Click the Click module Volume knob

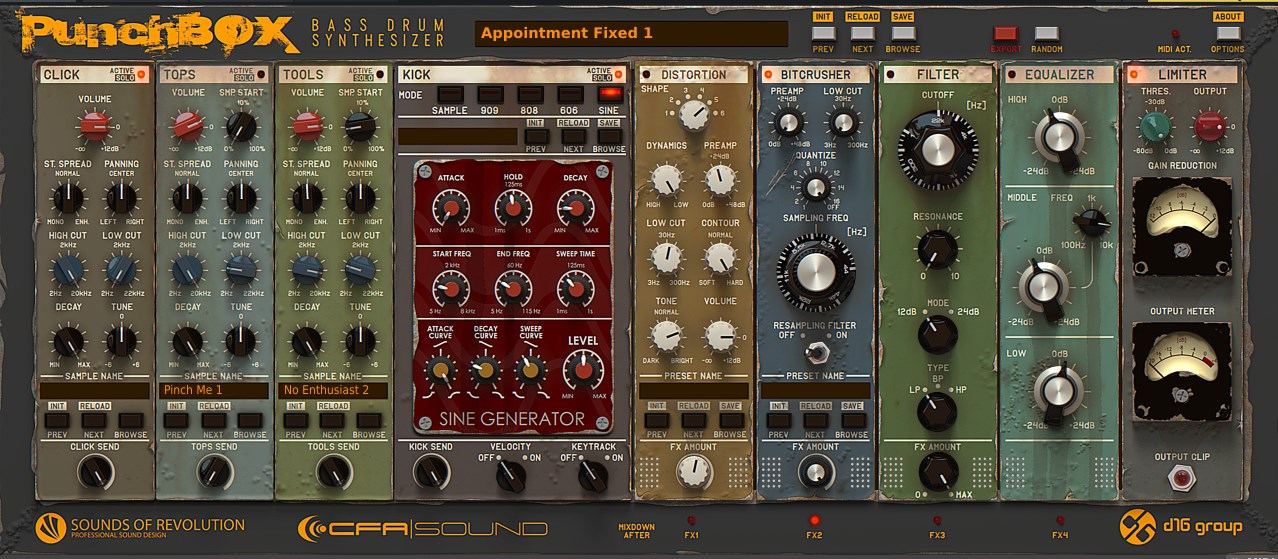(94, 125)
